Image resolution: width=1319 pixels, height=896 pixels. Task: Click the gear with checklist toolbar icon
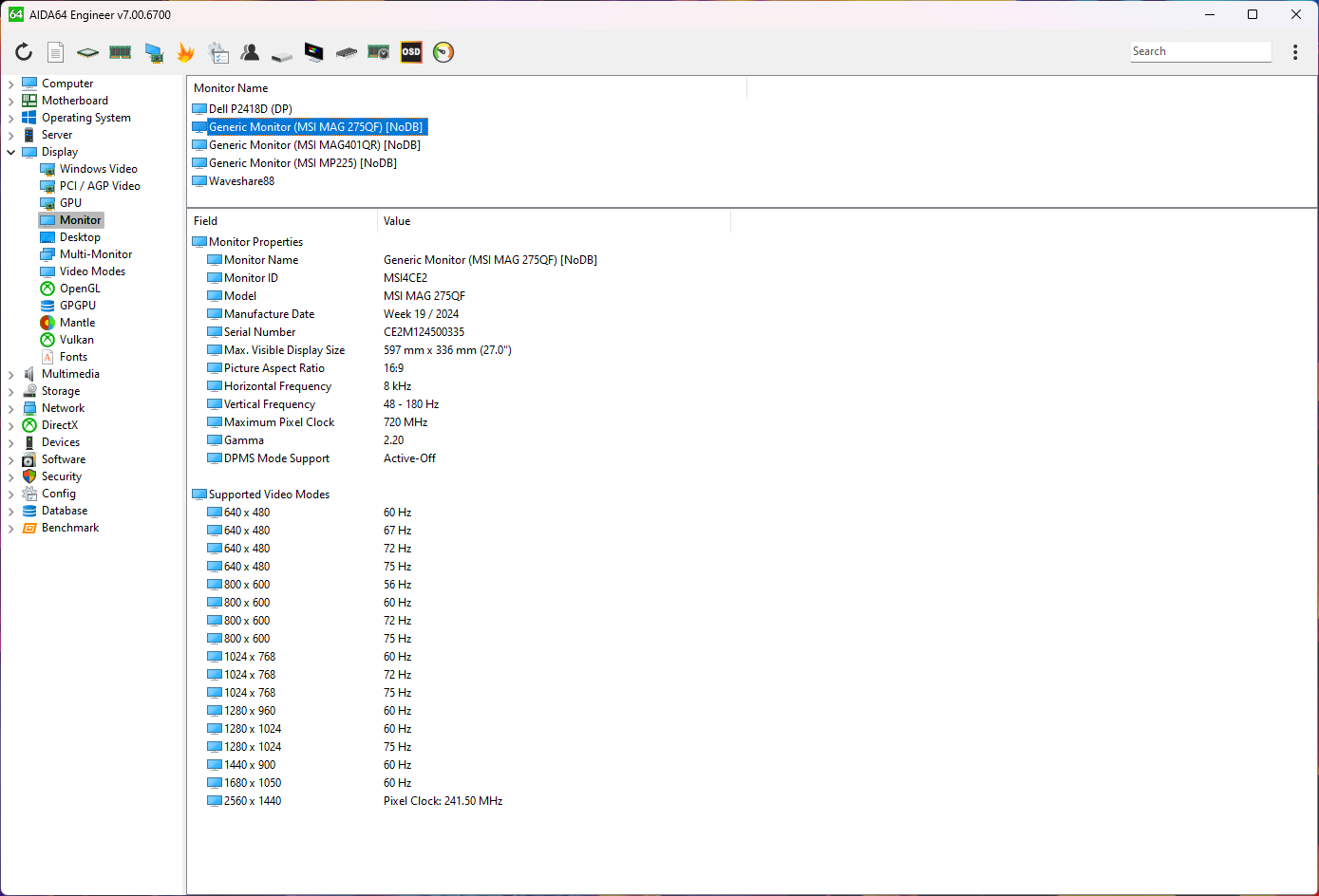tap(218, 52)
